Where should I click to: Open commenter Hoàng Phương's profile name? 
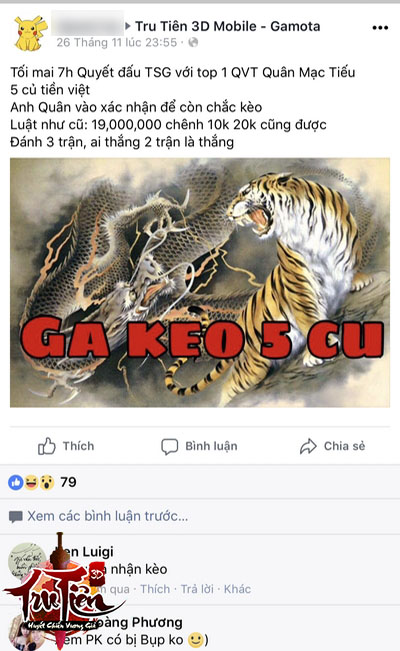pyautogui.click(x=141, y=622)
